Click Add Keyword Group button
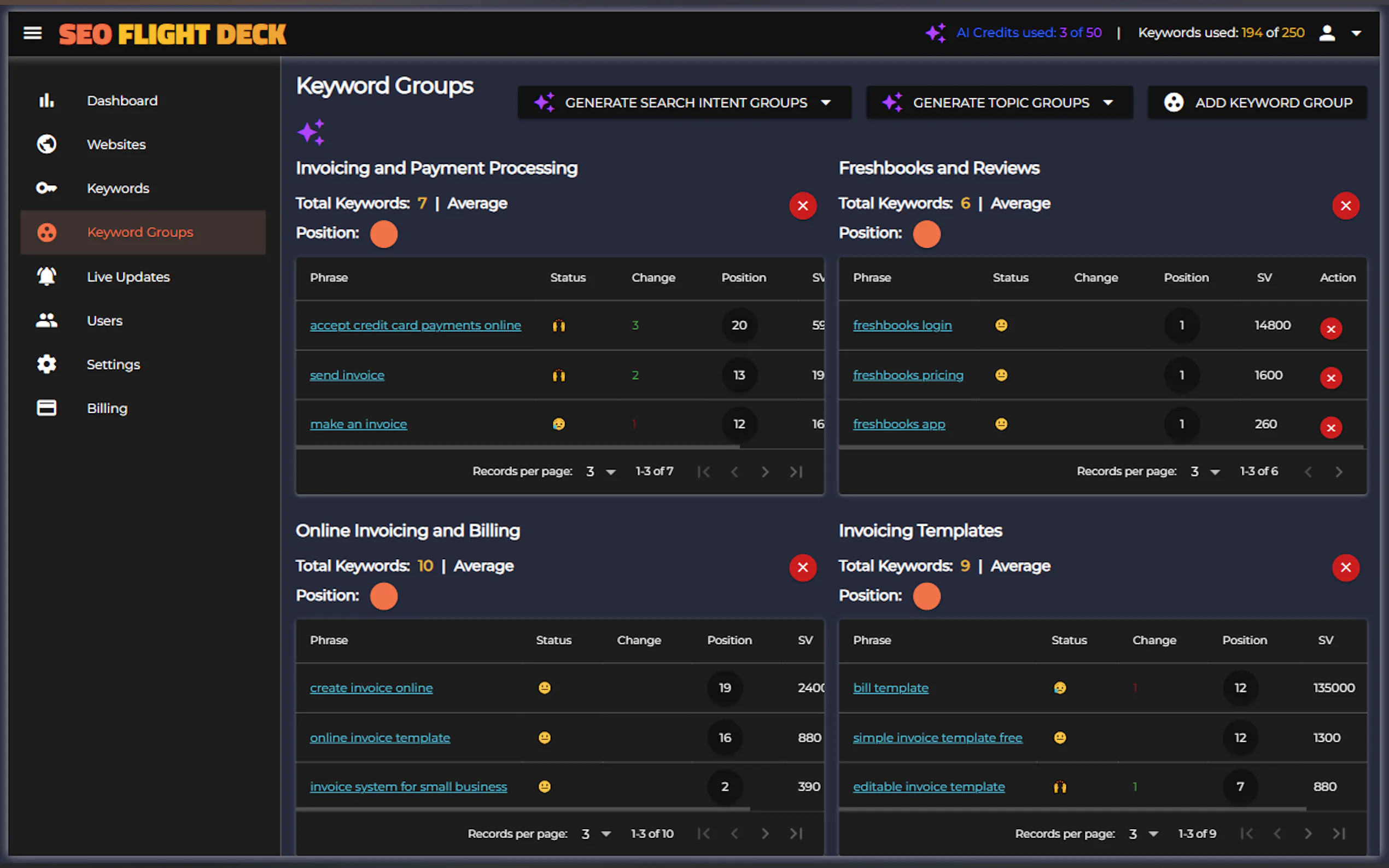Image resolution: width=1389 pixels, height=868 pixels. coord(1258,103)
